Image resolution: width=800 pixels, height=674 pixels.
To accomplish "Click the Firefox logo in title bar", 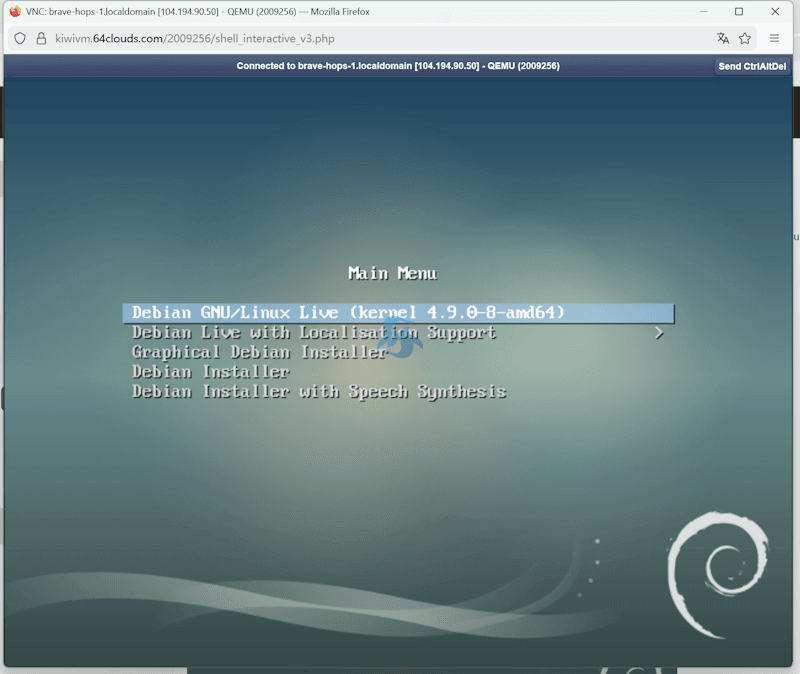I will coord(14,12).
